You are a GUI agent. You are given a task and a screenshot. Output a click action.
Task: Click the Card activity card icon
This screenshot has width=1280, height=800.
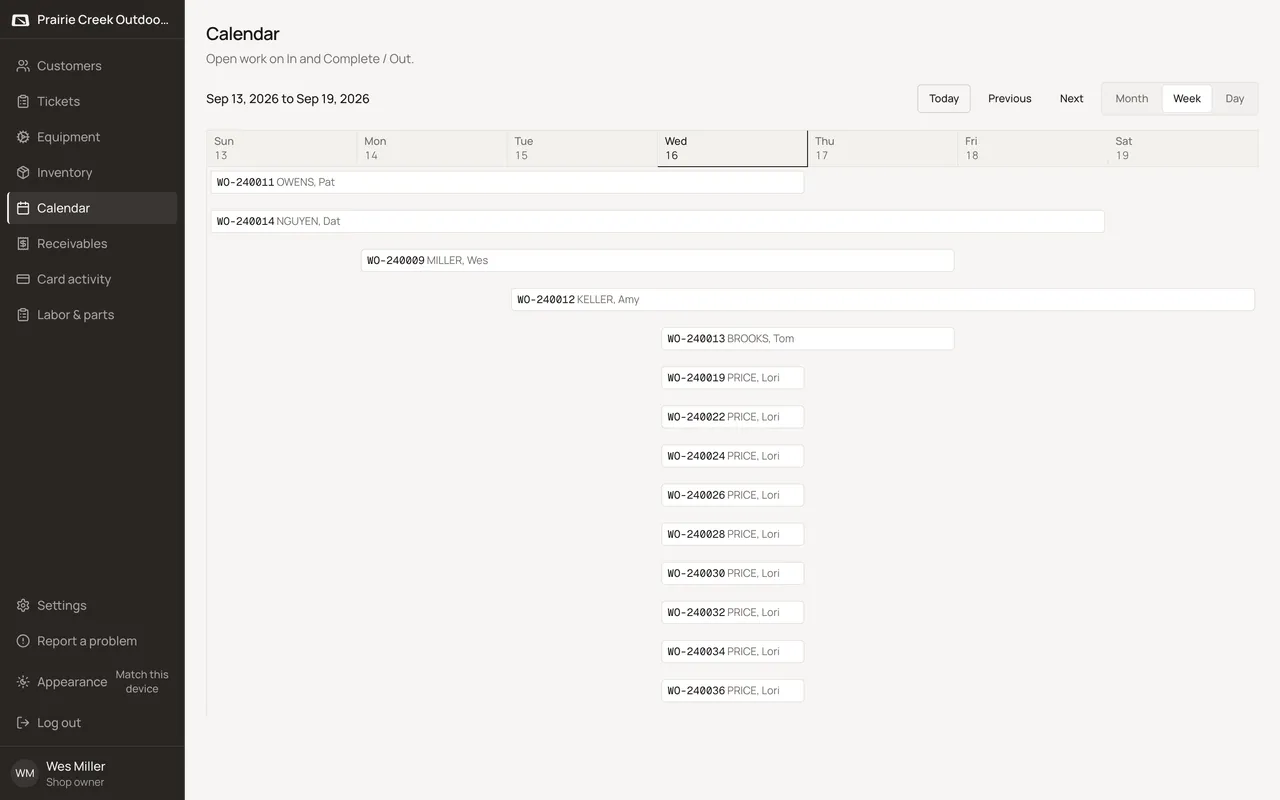[x=23, y=279]
